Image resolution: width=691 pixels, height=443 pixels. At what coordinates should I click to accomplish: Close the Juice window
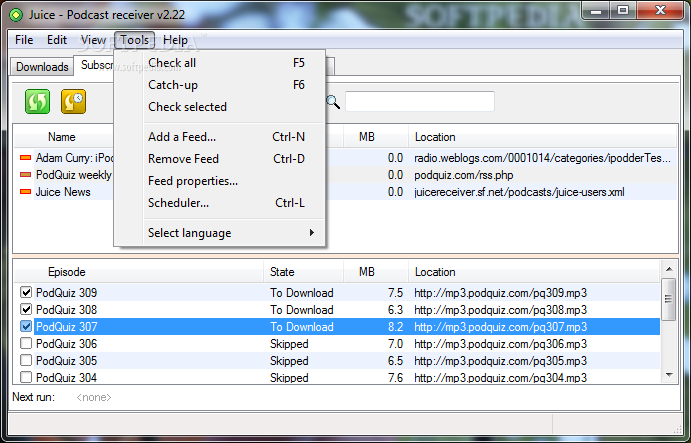[660, 11]
